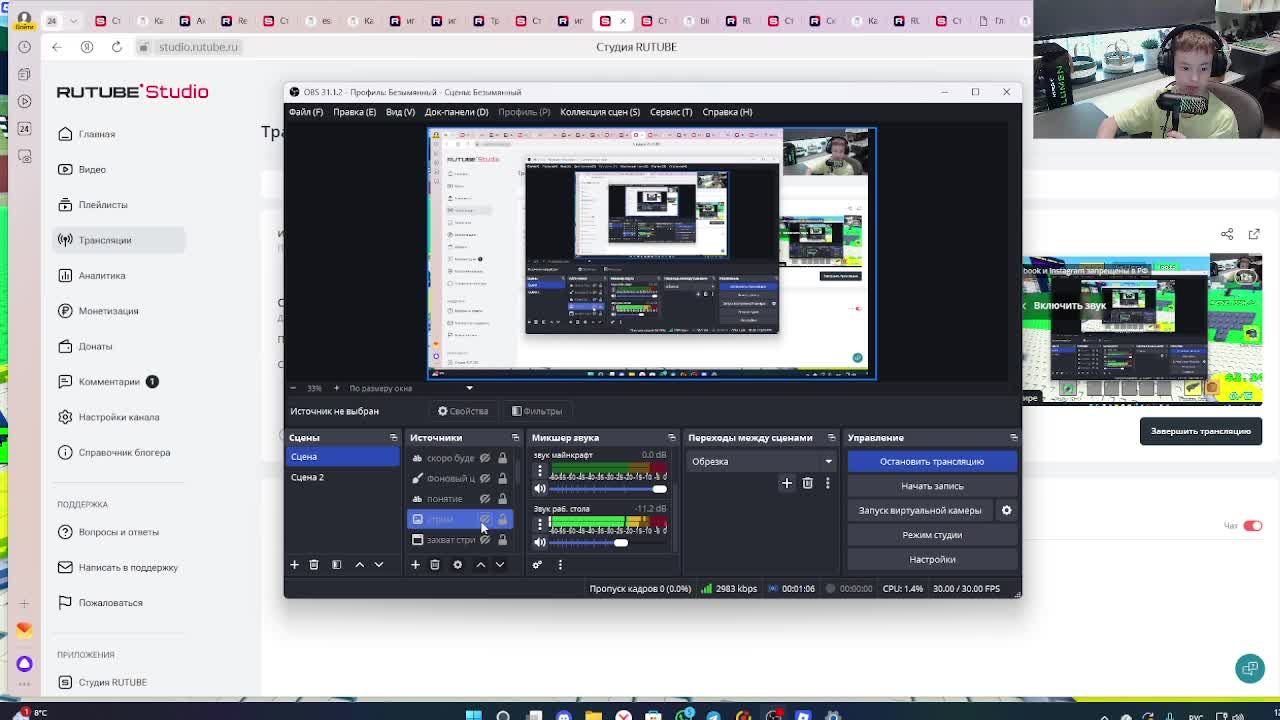This screenshot has width=1280, height=720.
Task: Move scene down in Сцены panel
Action: coord(379,565)
